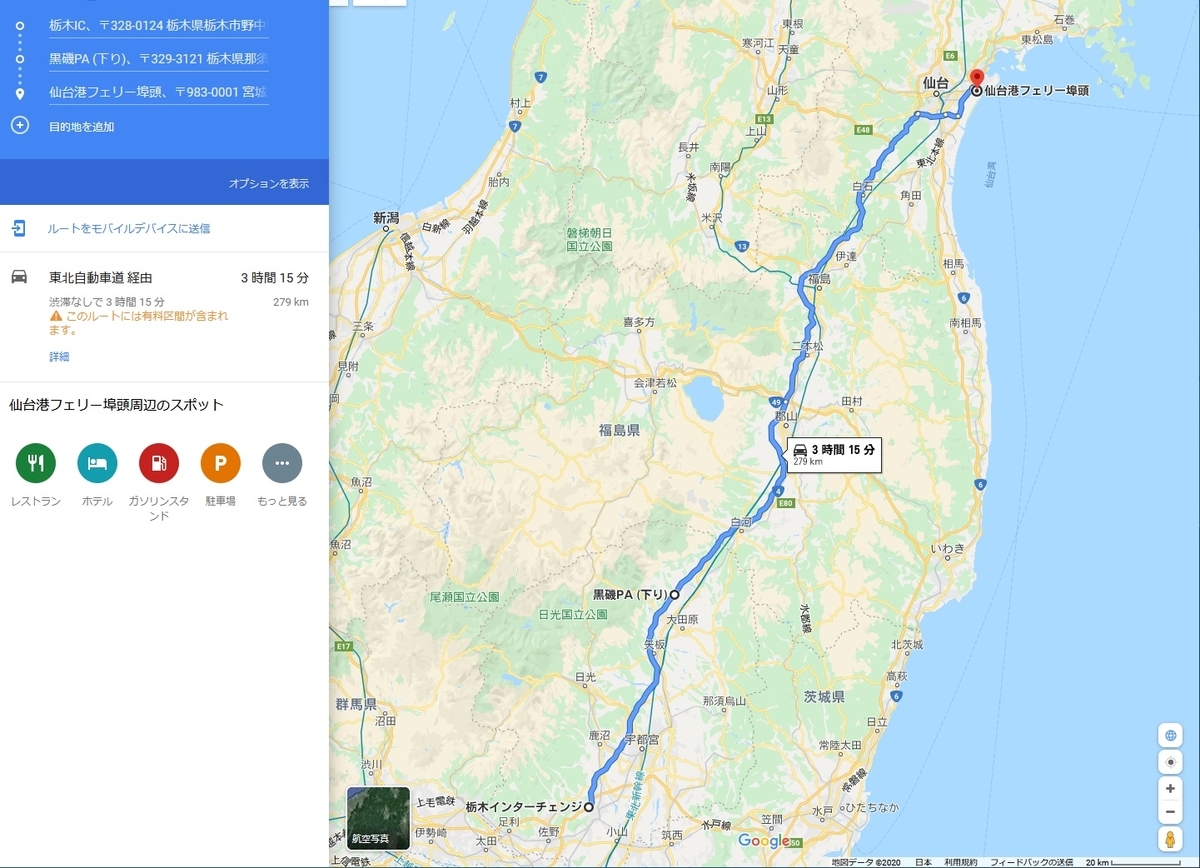The image size is (1200, 868).
Task: Open the restaurants (レストラン) nearby icon
Action: pyautogui.click(x=36, y=463)
